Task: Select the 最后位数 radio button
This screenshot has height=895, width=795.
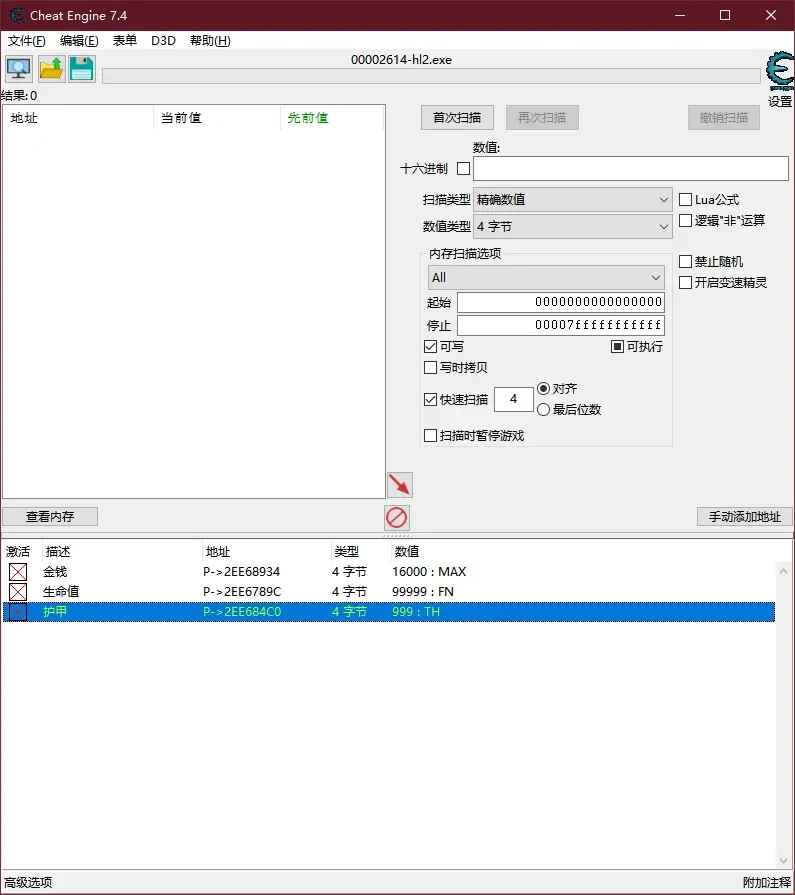Action: pyautogui.click(x=544, y=409)
